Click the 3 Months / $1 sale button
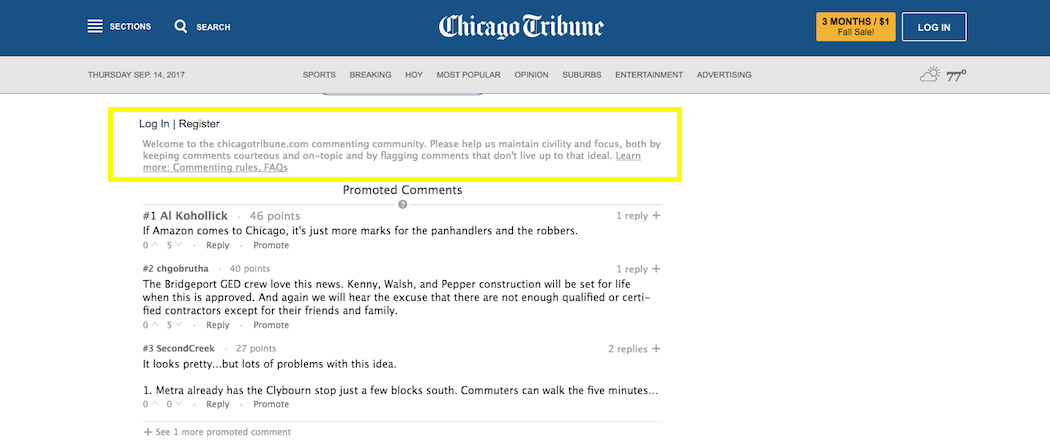The width and height of the screenshot is (1050, 441). click(856, 27)
